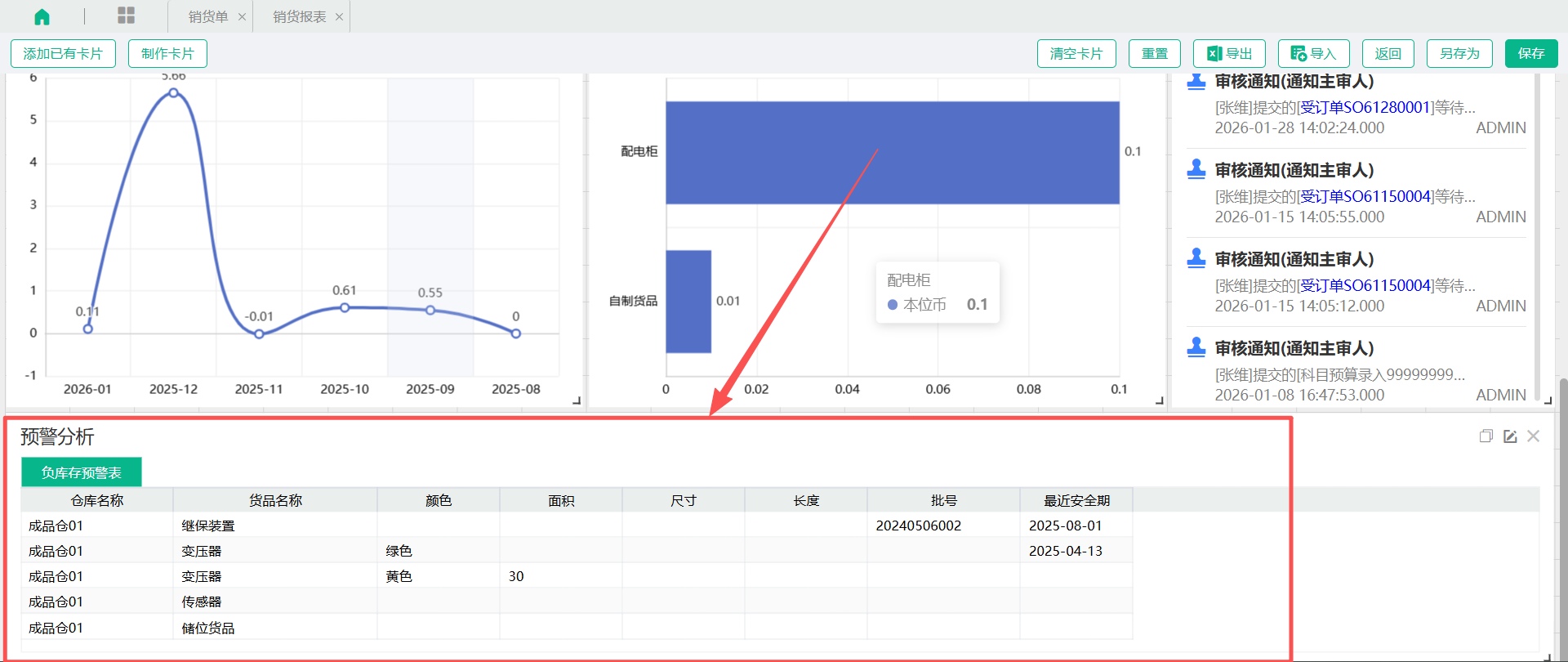Image resolution: width=1568 pixels, height=662 pixels.
Task: Go to the green home icon
Action: coord(42,16)
